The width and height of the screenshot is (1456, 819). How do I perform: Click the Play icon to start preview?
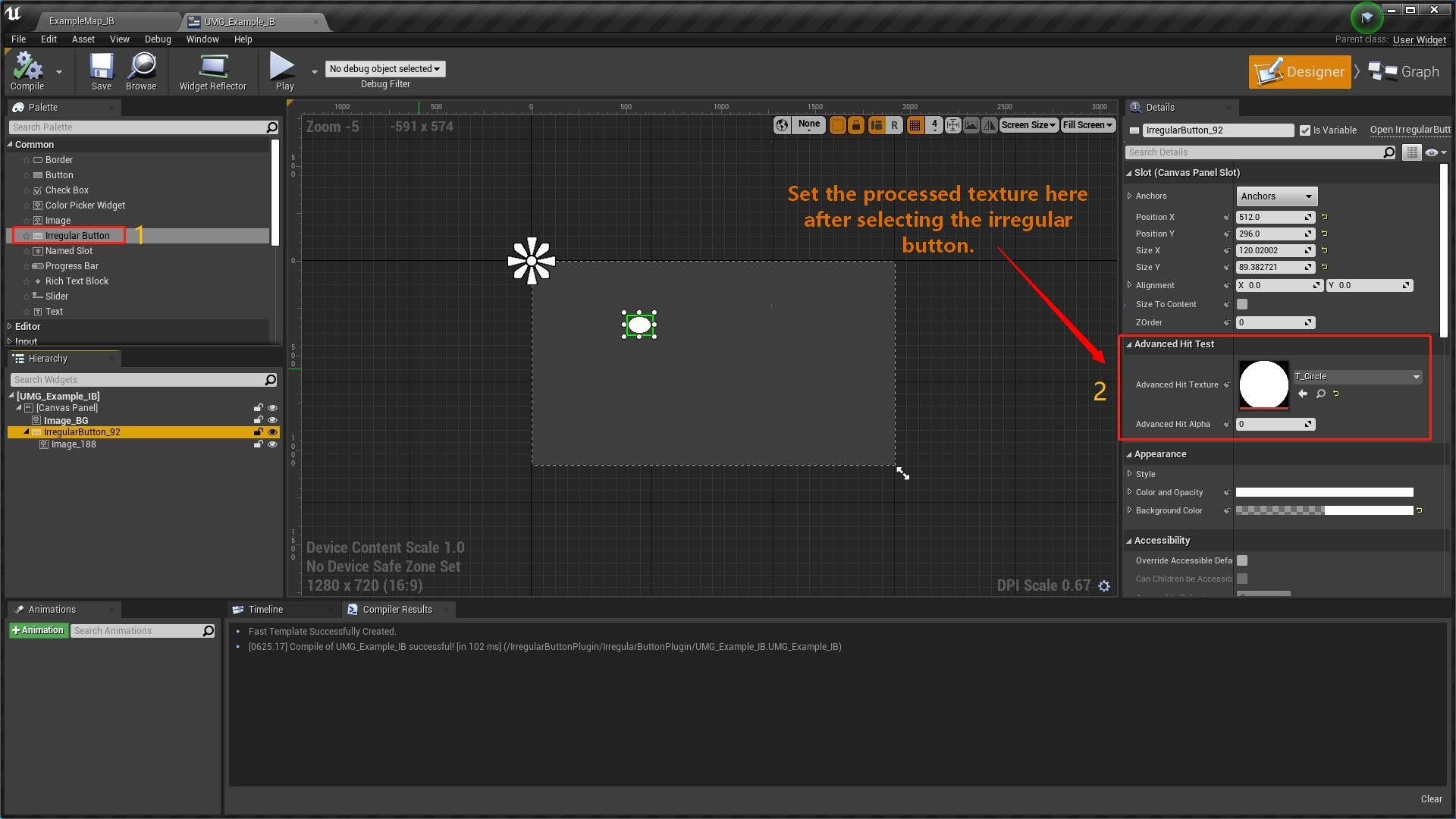click(282, 67)
